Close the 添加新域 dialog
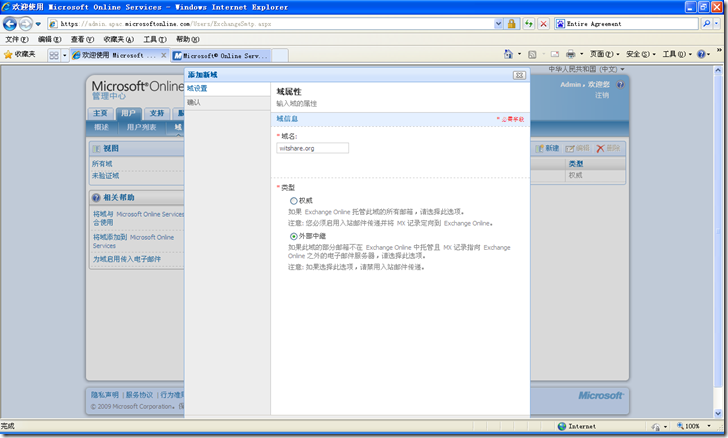The width and height of the screenshot is (728, 438). coord(519,75)
